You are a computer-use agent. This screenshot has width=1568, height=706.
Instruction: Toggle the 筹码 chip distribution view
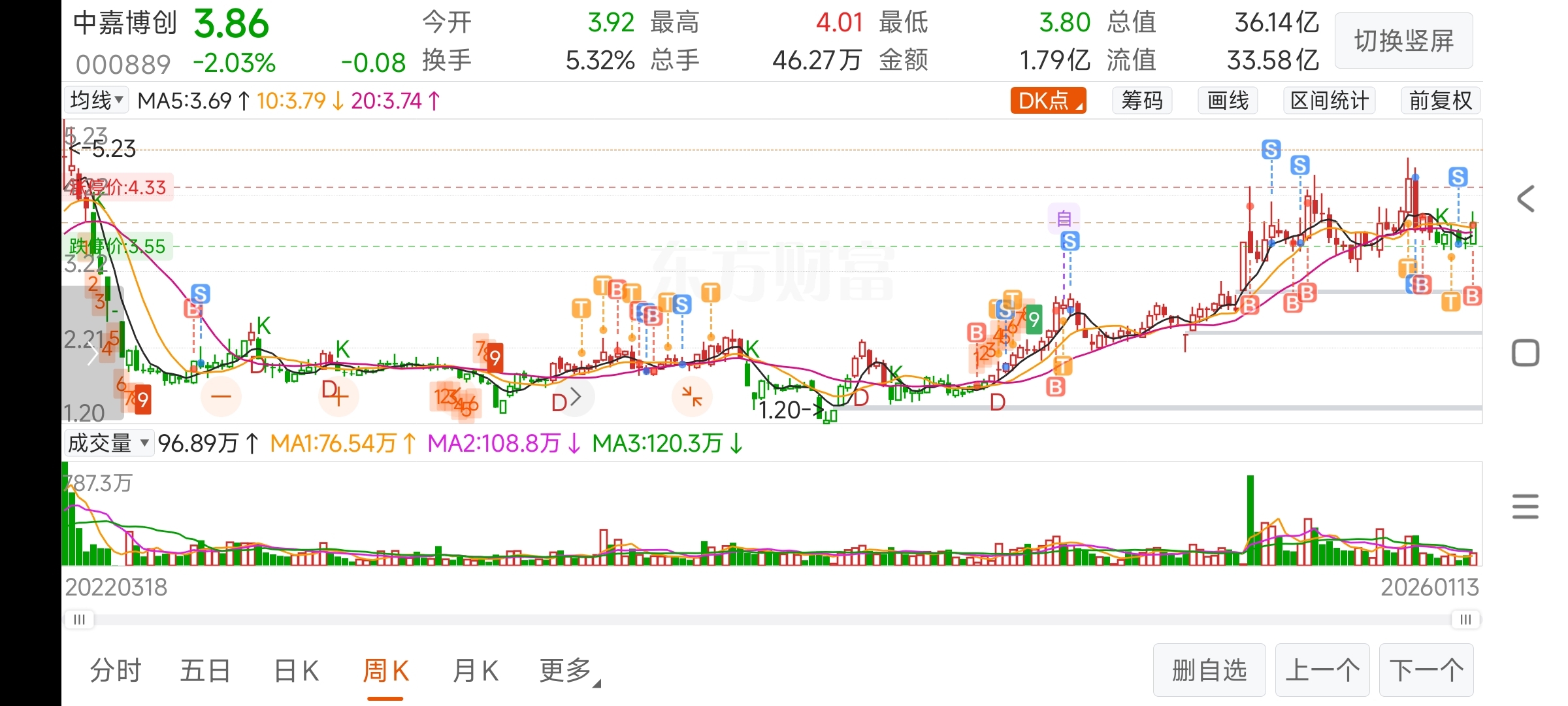tap(1142, 101)
